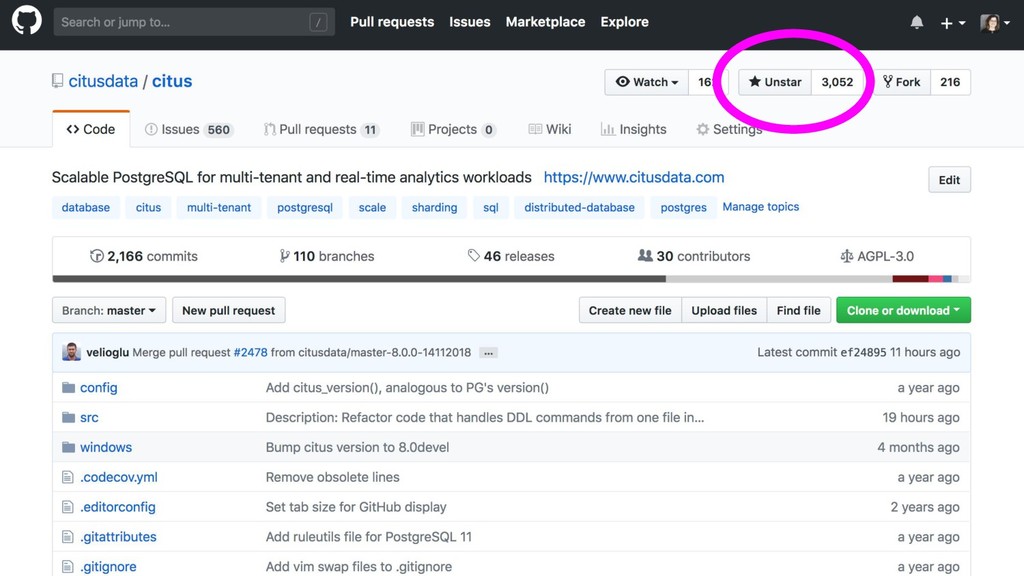This screenshot has width=1024, height=576.
Task: Select the scale topic tag
Action: coord(372,208)
